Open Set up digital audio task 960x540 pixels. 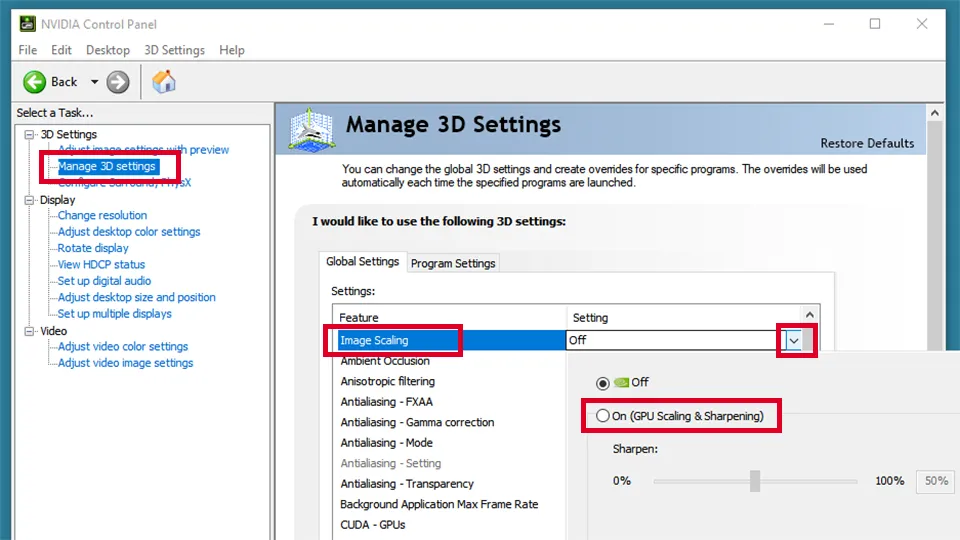104,281
